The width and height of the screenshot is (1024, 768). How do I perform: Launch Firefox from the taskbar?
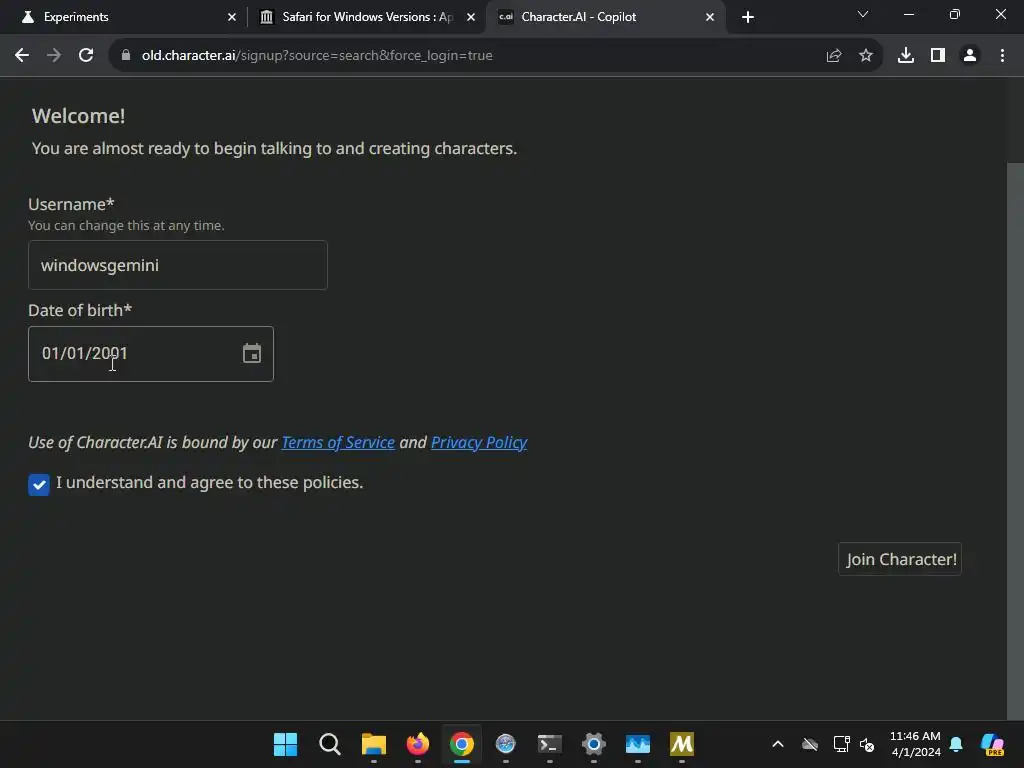point(418,744)
